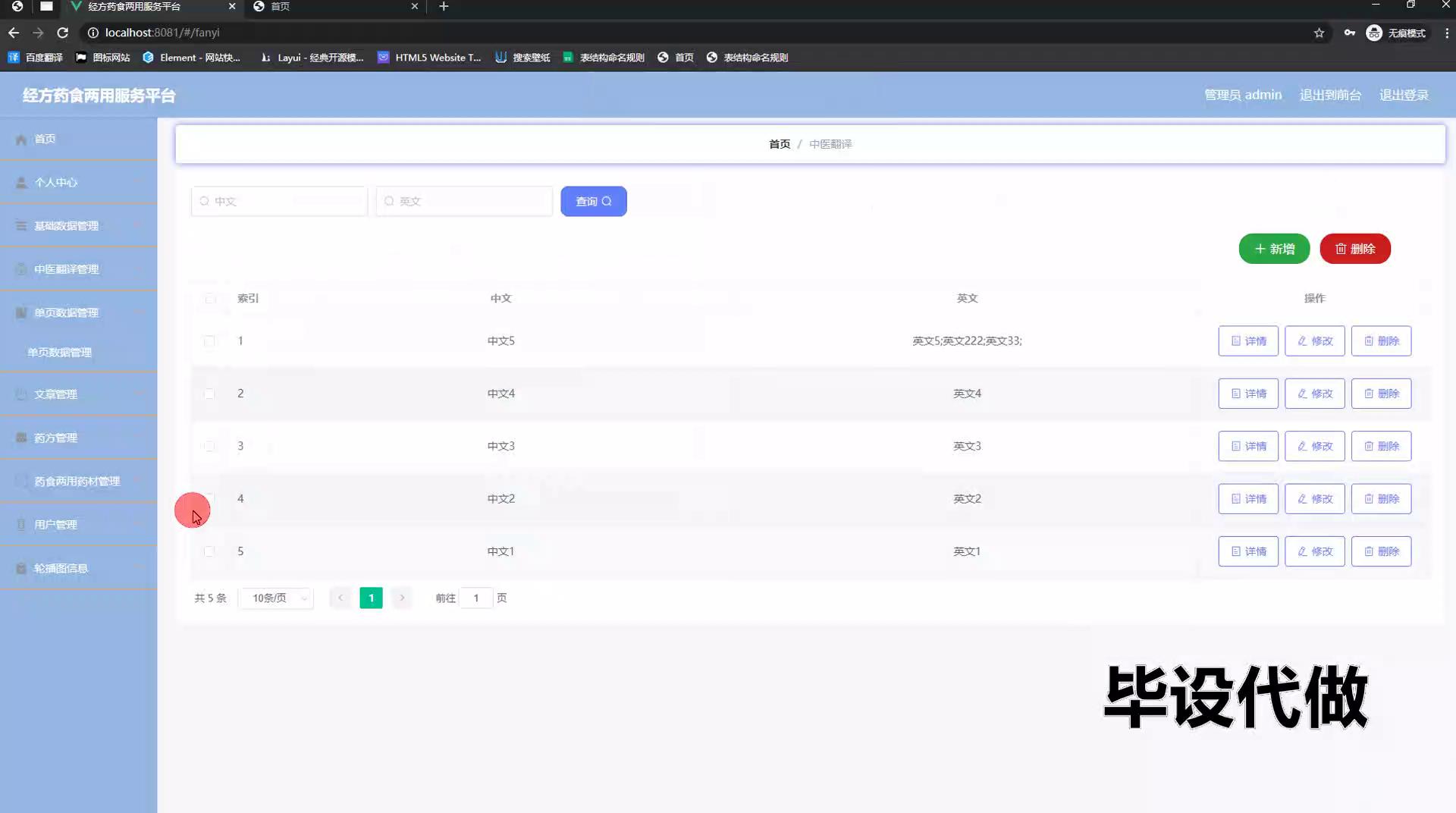This screenshot has height=813, width=1456.
Task: Click the green 新增 button
Action: (1274, 249)
